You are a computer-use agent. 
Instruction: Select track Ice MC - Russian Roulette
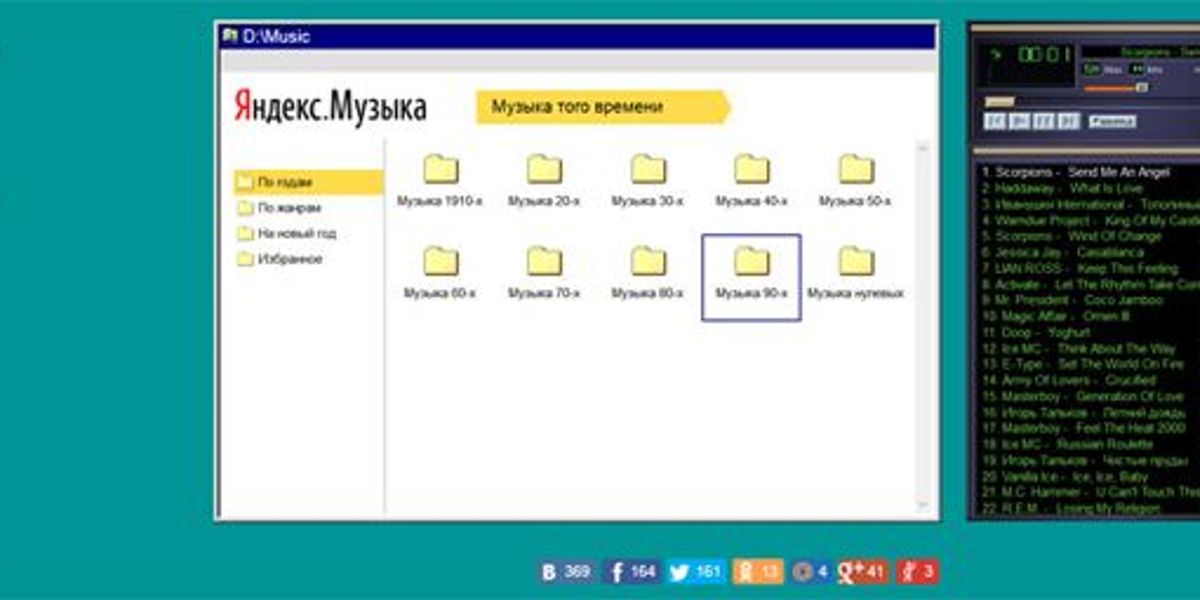(x=1067, y=444)
